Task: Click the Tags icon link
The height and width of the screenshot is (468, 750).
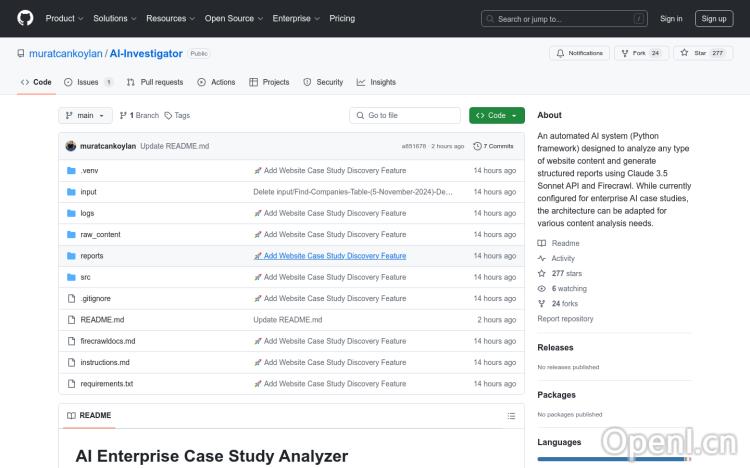Action: point(177,115)
